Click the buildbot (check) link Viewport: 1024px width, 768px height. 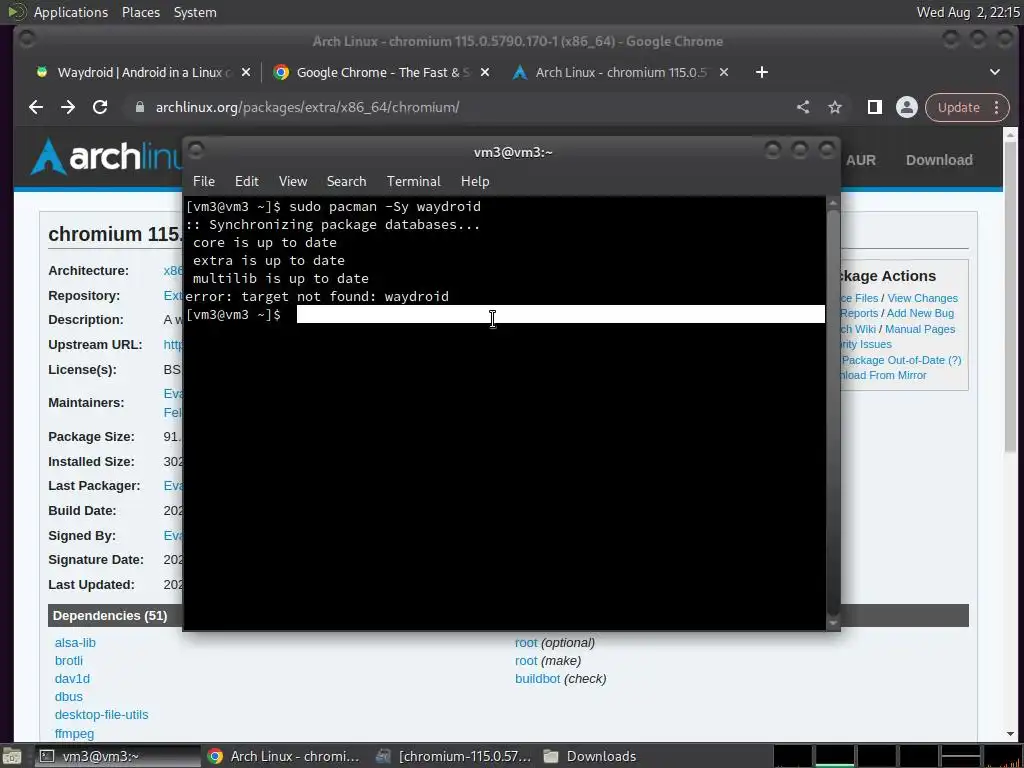coord(537,679)
